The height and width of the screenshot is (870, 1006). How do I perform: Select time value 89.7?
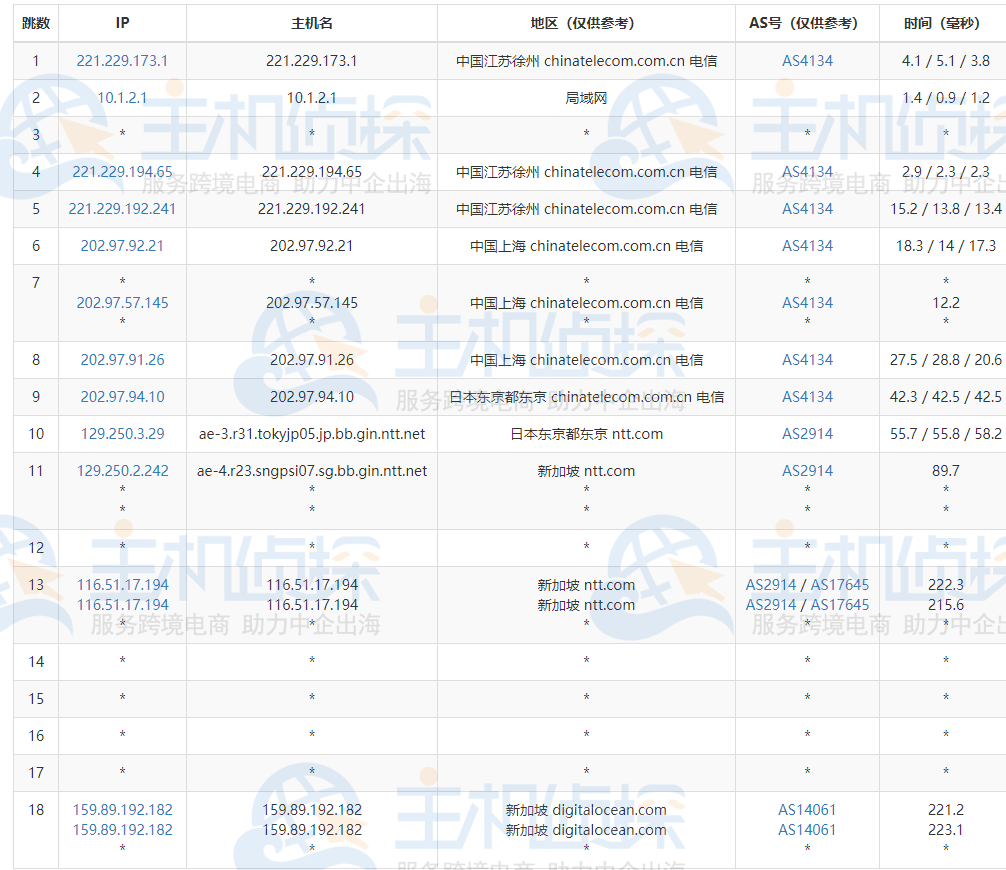coord(946,471)
